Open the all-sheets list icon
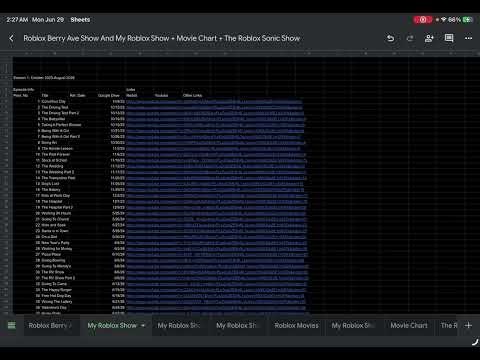The width and height of the screenshot is (480, 360). pyautogui.click(x=12, y=325)
